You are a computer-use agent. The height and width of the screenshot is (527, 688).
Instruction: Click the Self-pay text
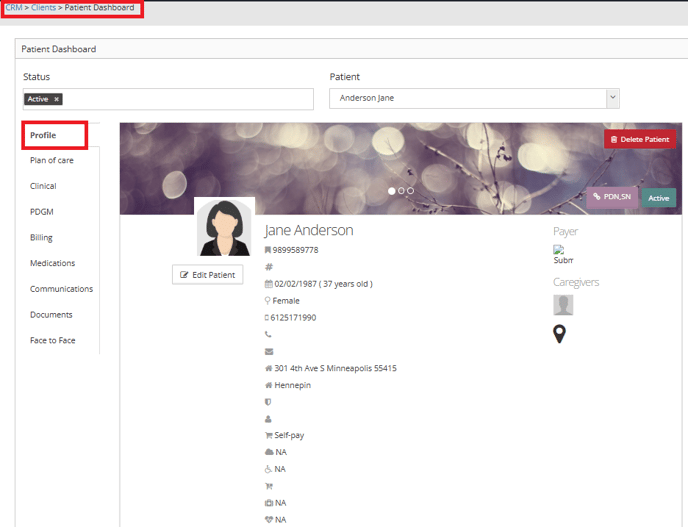289,435
